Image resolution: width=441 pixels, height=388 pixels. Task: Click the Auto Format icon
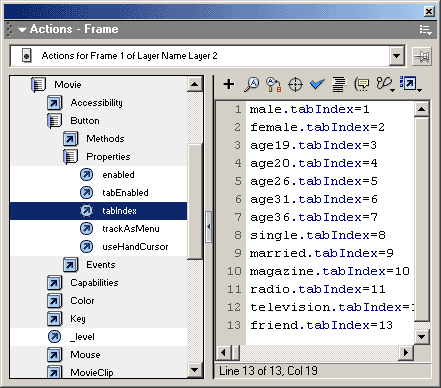coord(339,84)
